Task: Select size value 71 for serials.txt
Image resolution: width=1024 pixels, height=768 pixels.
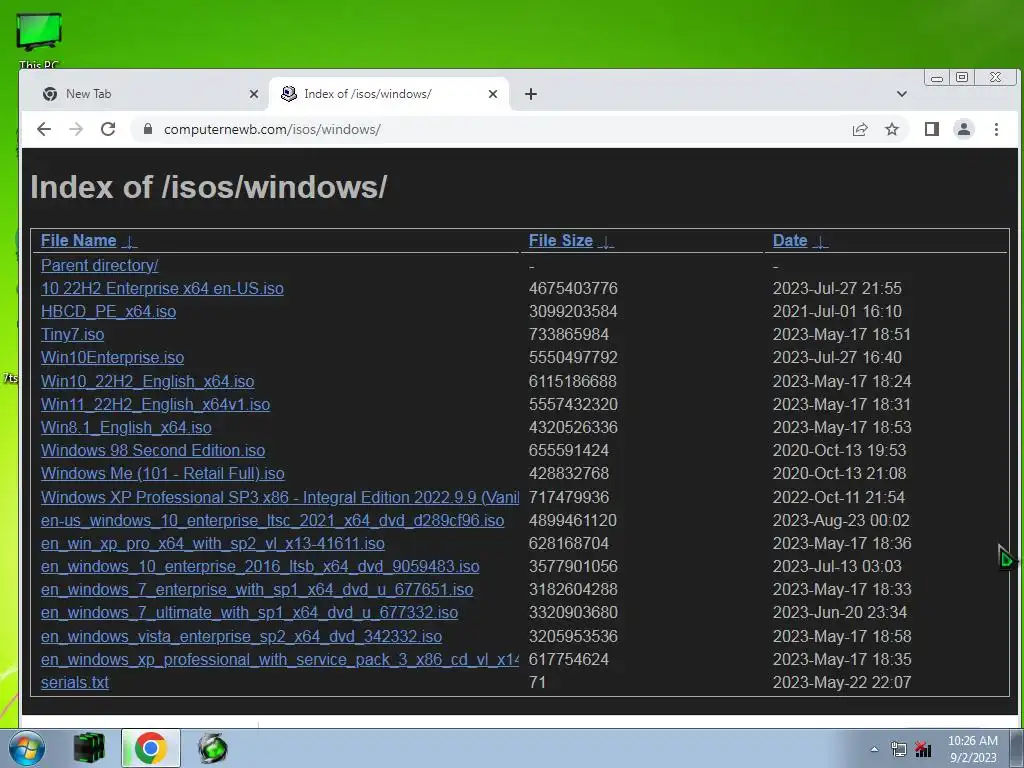Action: point(537,682)
